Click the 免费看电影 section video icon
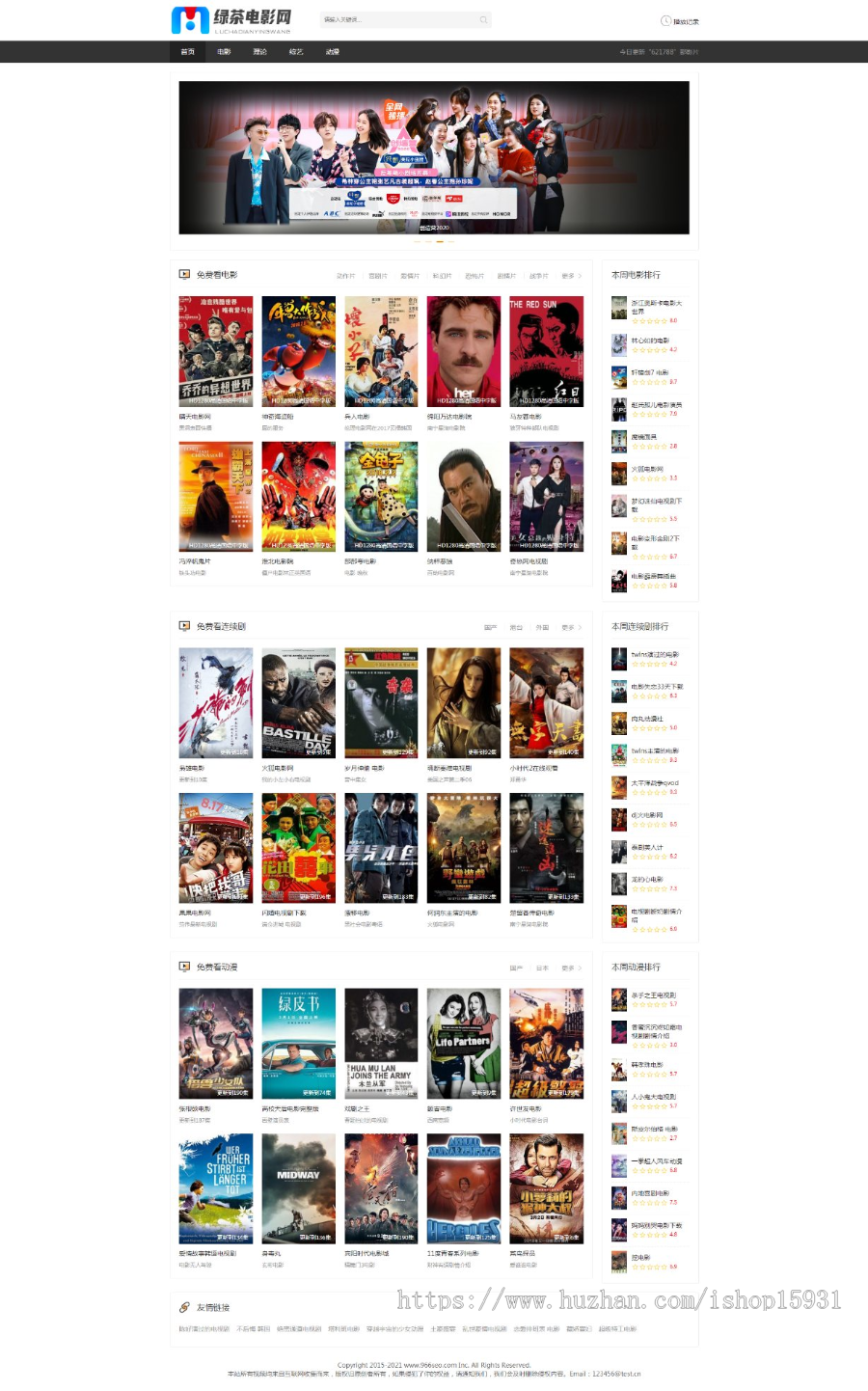This screenshot has width=868, height=1391. [184, 275]
